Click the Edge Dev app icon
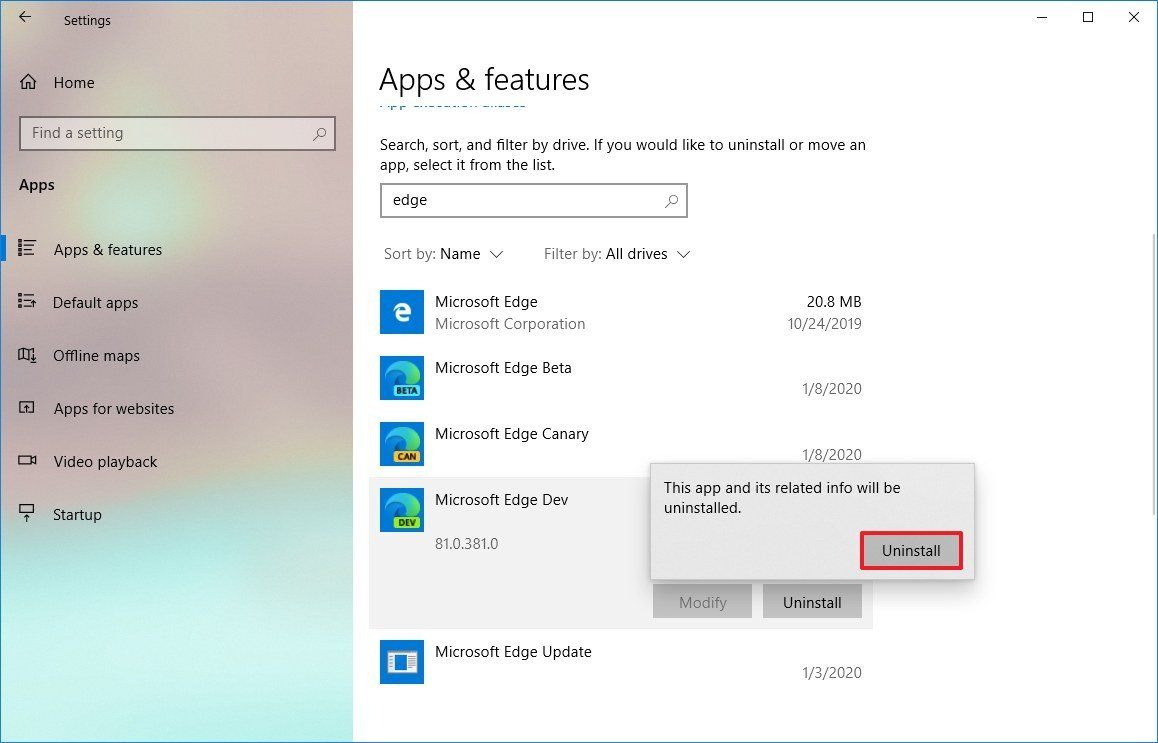 coord(402,510)
